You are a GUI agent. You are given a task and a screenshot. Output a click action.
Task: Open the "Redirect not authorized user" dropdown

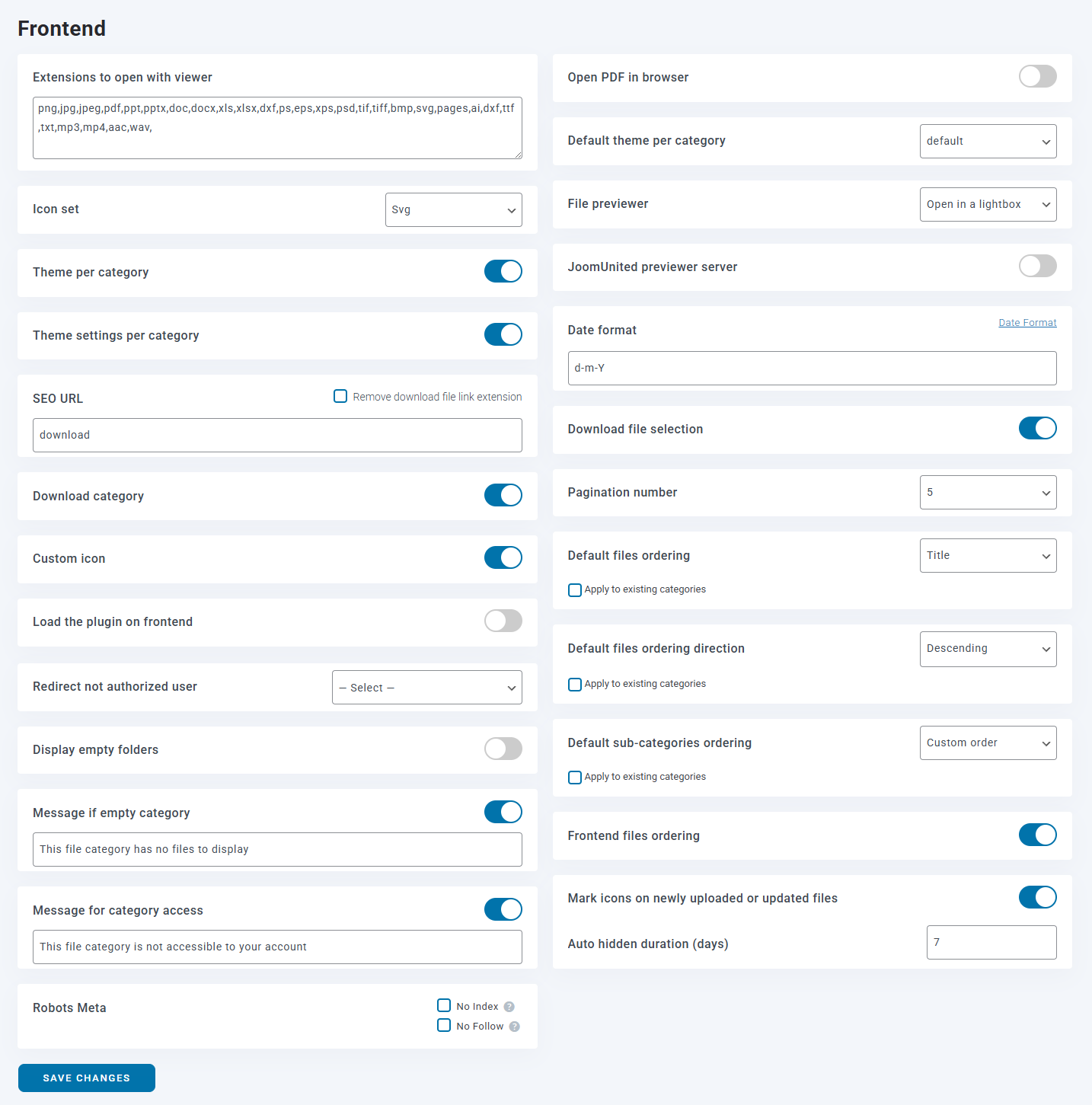[426, 687]
